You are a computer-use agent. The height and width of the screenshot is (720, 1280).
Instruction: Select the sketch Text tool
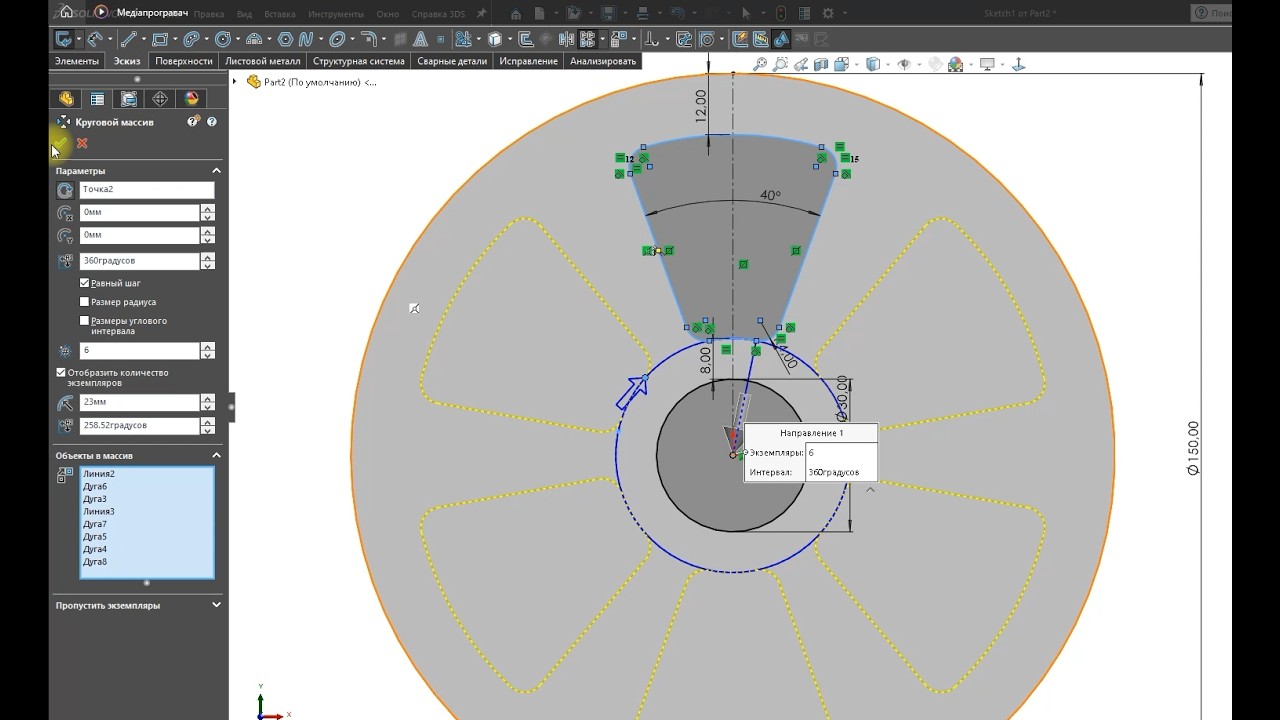(420, 39)
